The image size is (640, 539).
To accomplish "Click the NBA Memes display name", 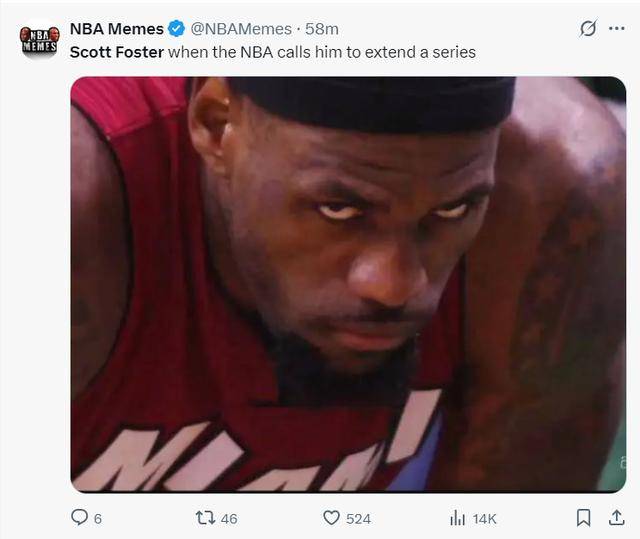I will (116, 29).
